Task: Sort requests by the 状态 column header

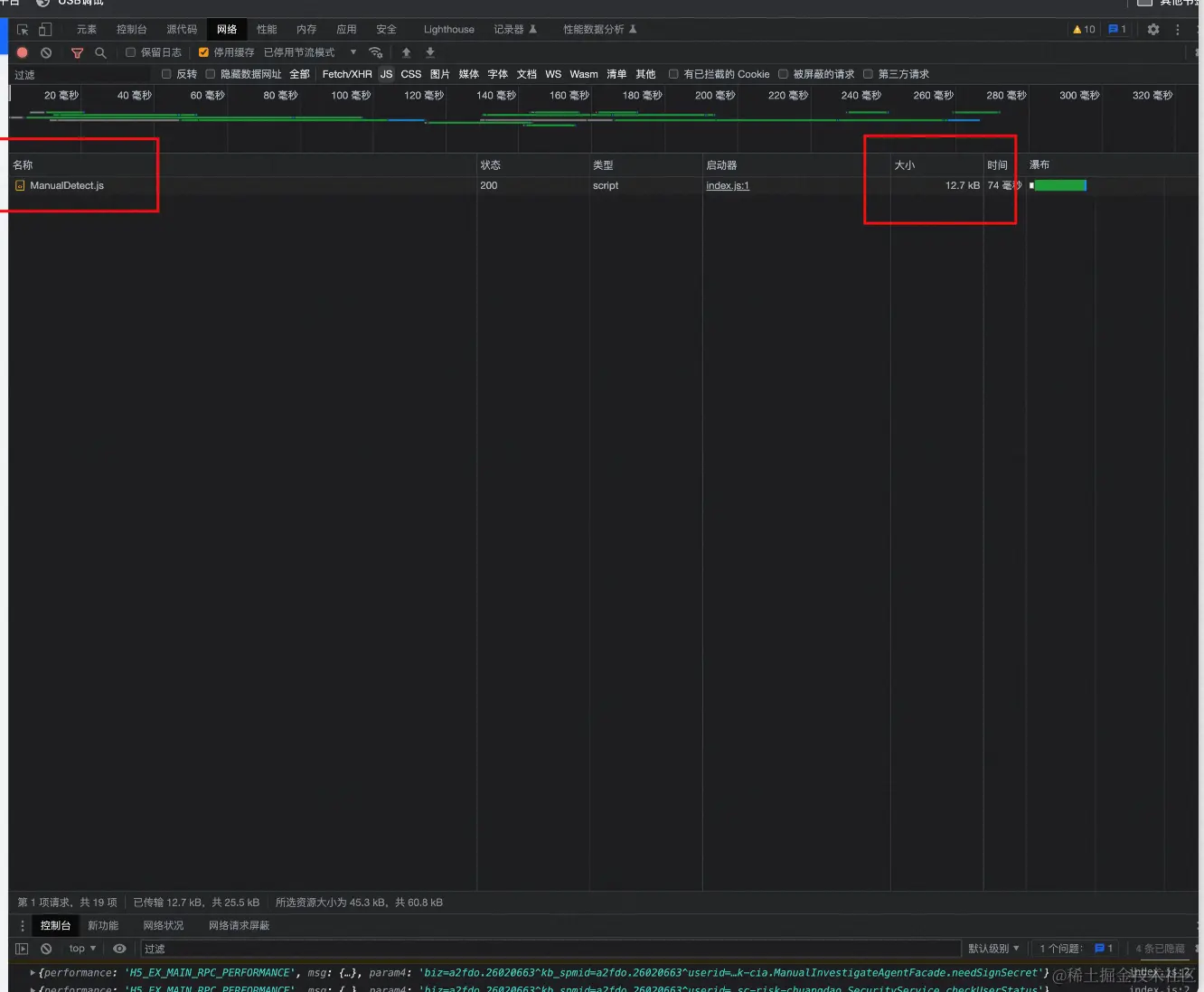Action: pos(533,165)
